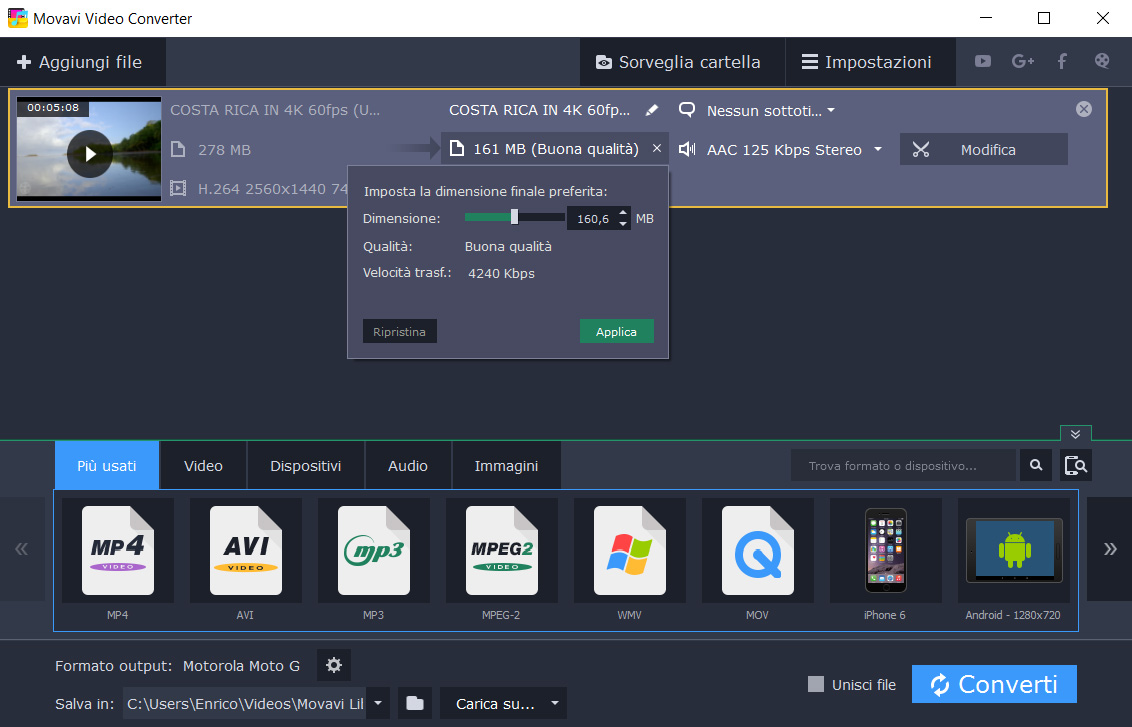Switch to the Video tab

tap(203, 466)
